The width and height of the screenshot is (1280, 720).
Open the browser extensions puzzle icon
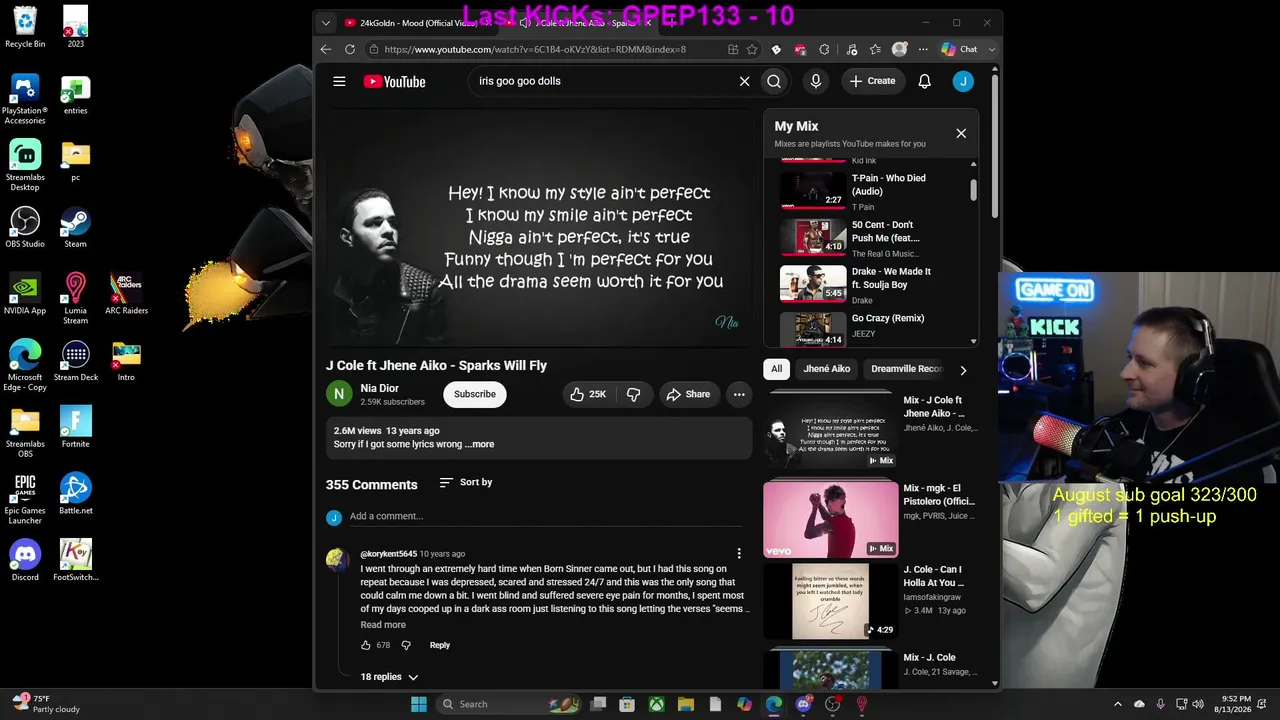click(x=824, y=49)
